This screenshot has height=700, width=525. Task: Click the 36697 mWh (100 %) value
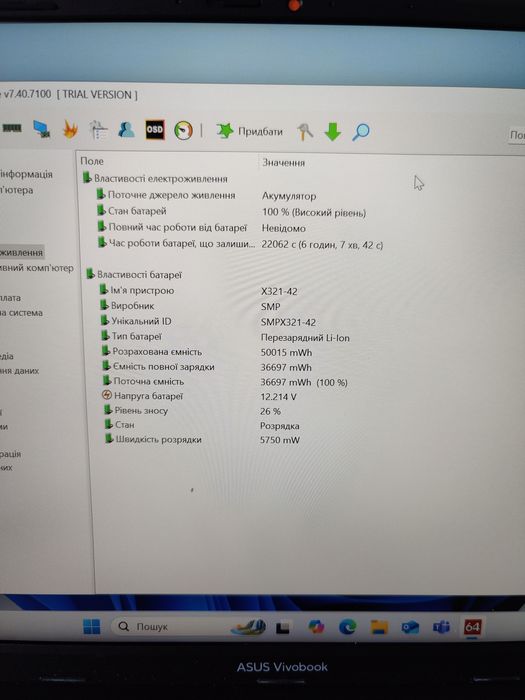point(304,382)
